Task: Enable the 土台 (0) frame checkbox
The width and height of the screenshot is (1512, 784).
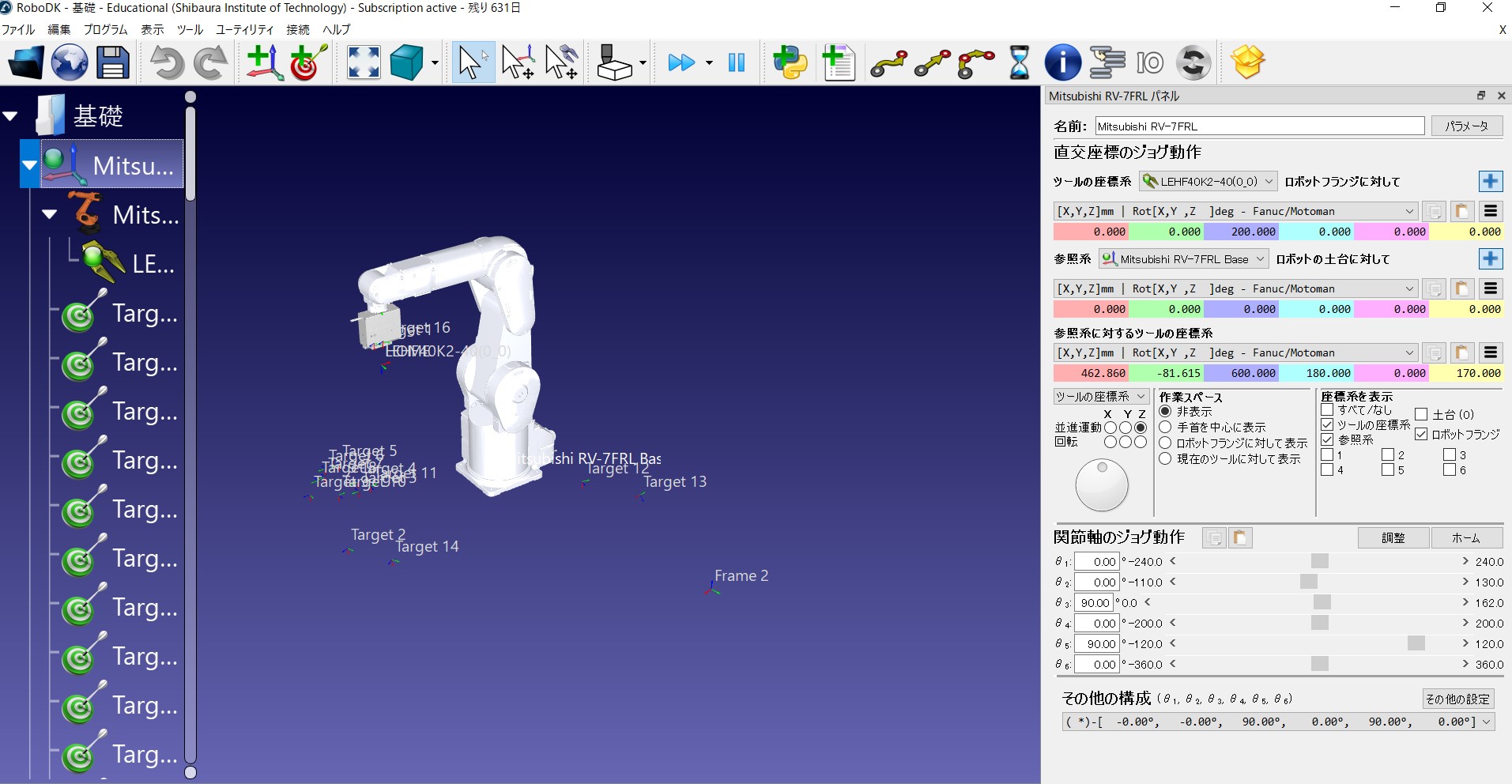Action: [x=1421, y=414]
